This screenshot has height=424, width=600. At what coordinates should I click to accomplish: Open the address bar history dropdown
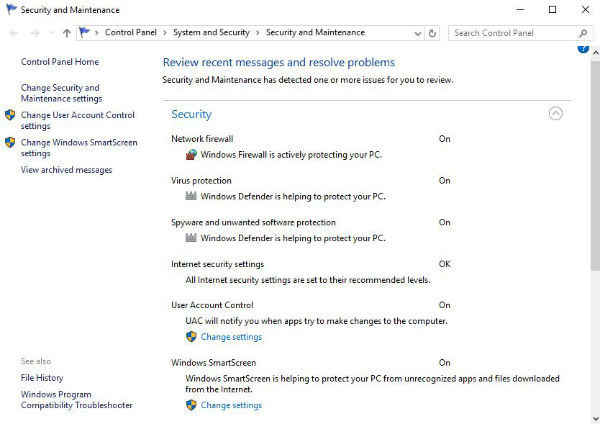coord(417,33)
